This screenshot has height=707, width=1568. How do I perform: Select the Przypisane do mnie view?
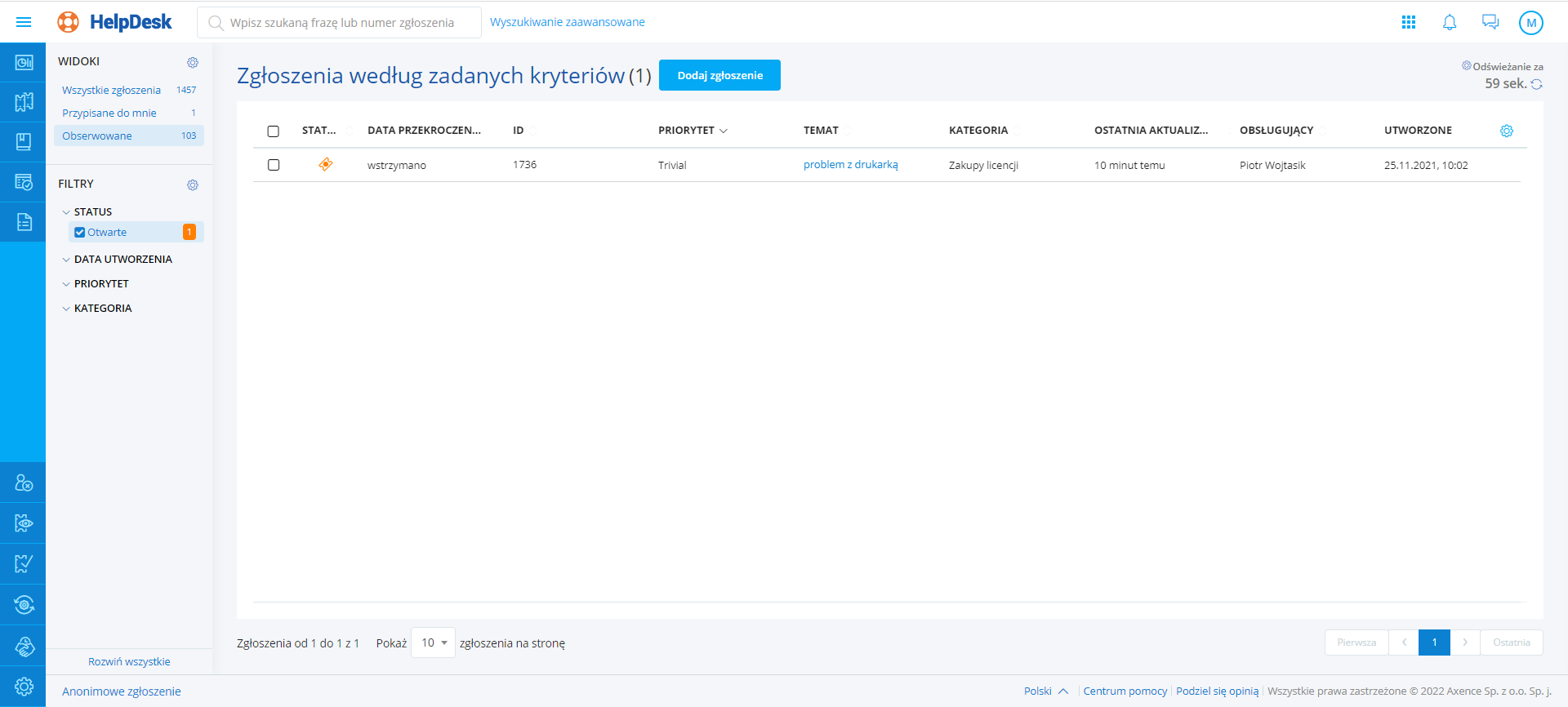(109, 113)
